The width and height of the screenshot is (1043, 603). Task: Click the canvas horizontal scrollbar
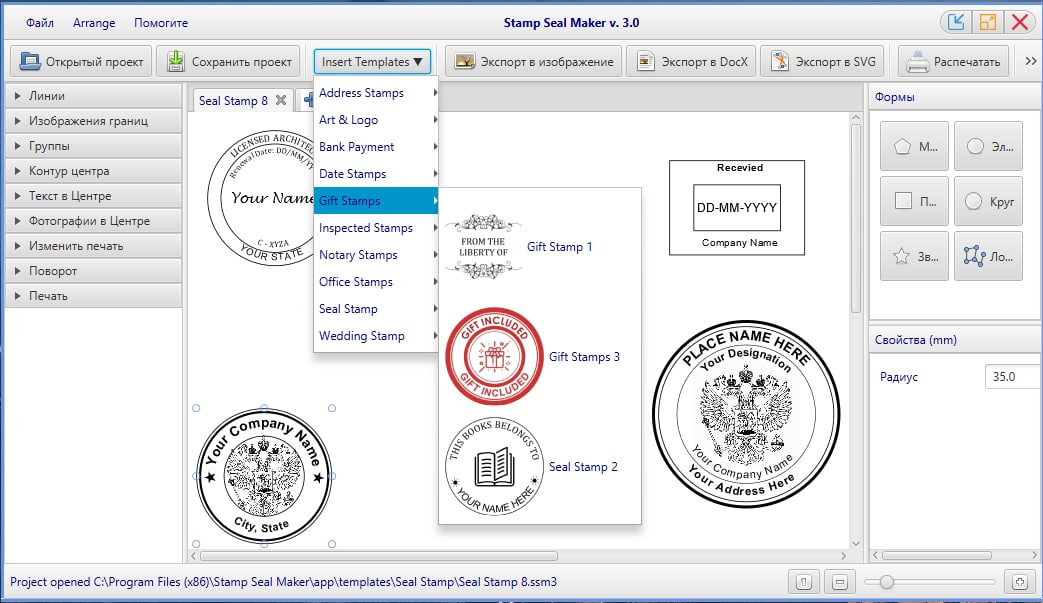[x=379, y=556]
